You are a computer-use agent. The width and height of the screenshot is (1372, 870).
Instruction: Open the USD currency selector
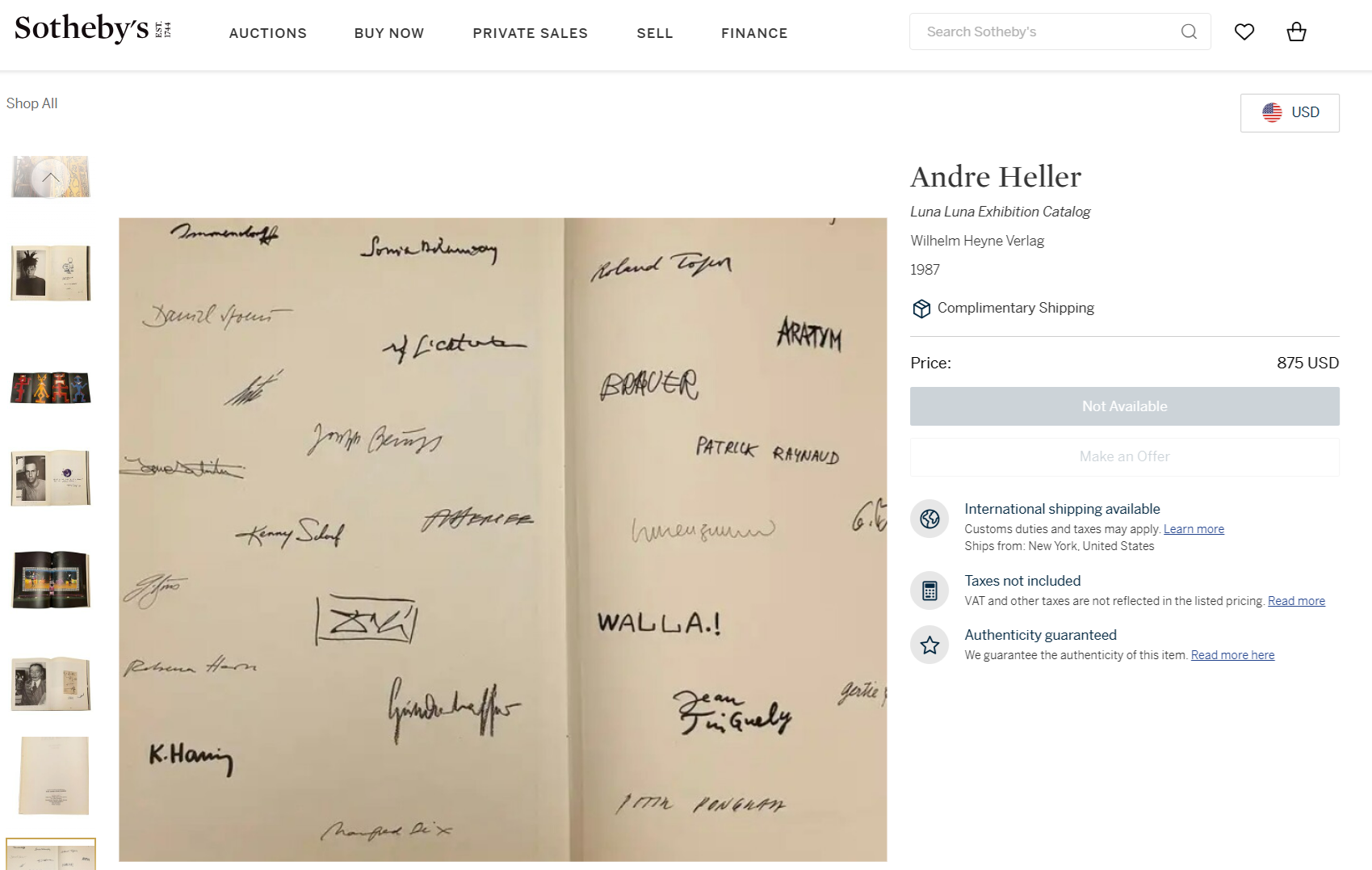click(1290, 112)
